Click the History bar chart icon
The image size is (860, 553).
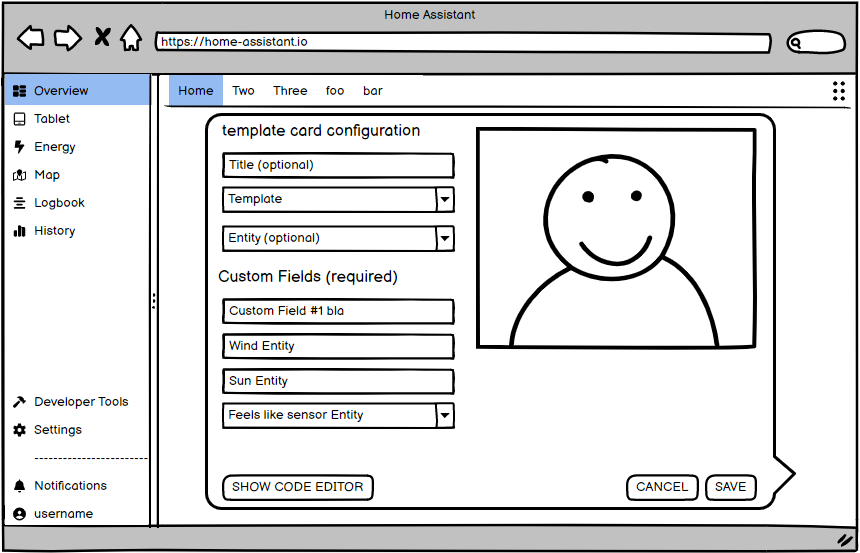coord(19,231)
